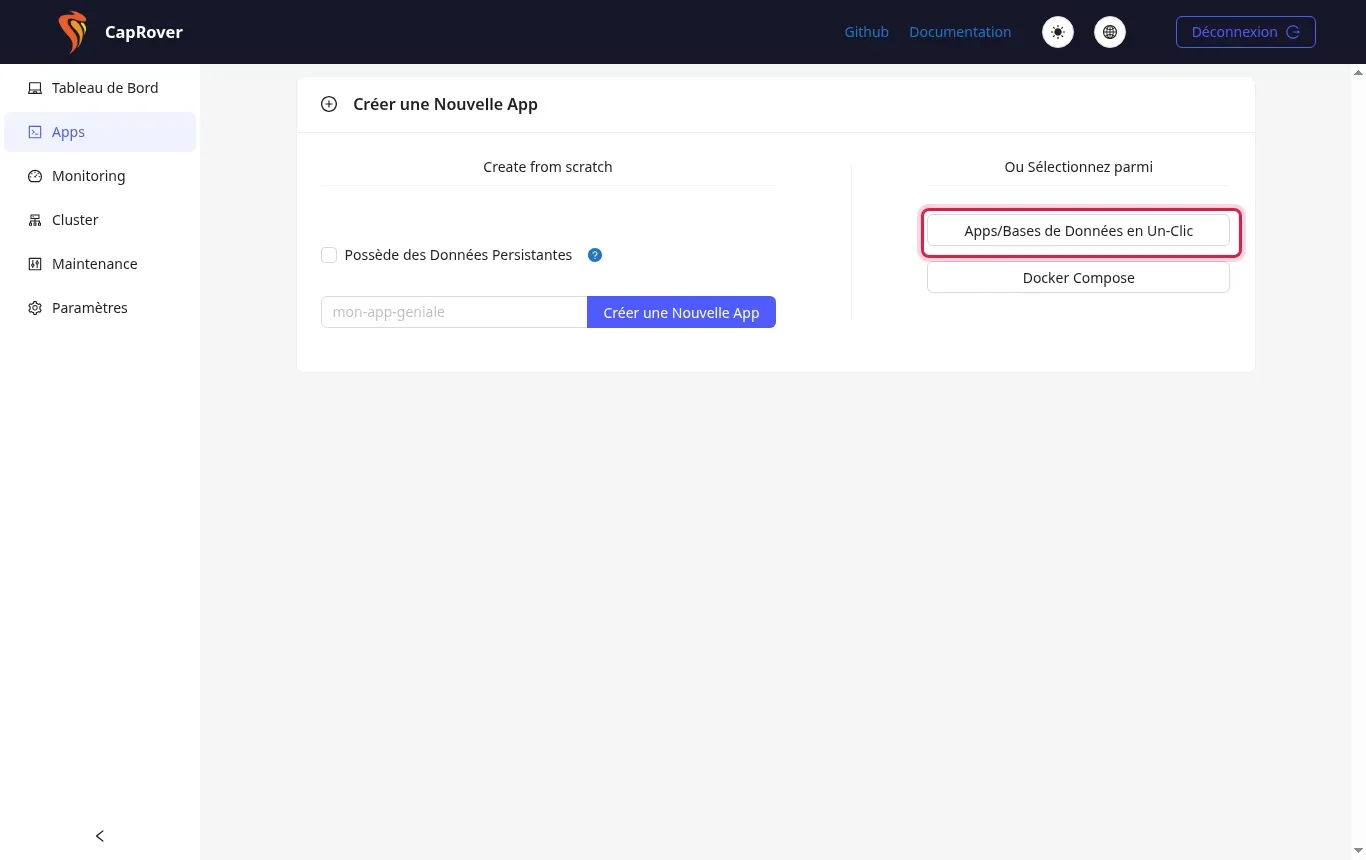This screenshot has height=860, width=1366.
Task: Open the Github link
Action: [x=866, y=32]
